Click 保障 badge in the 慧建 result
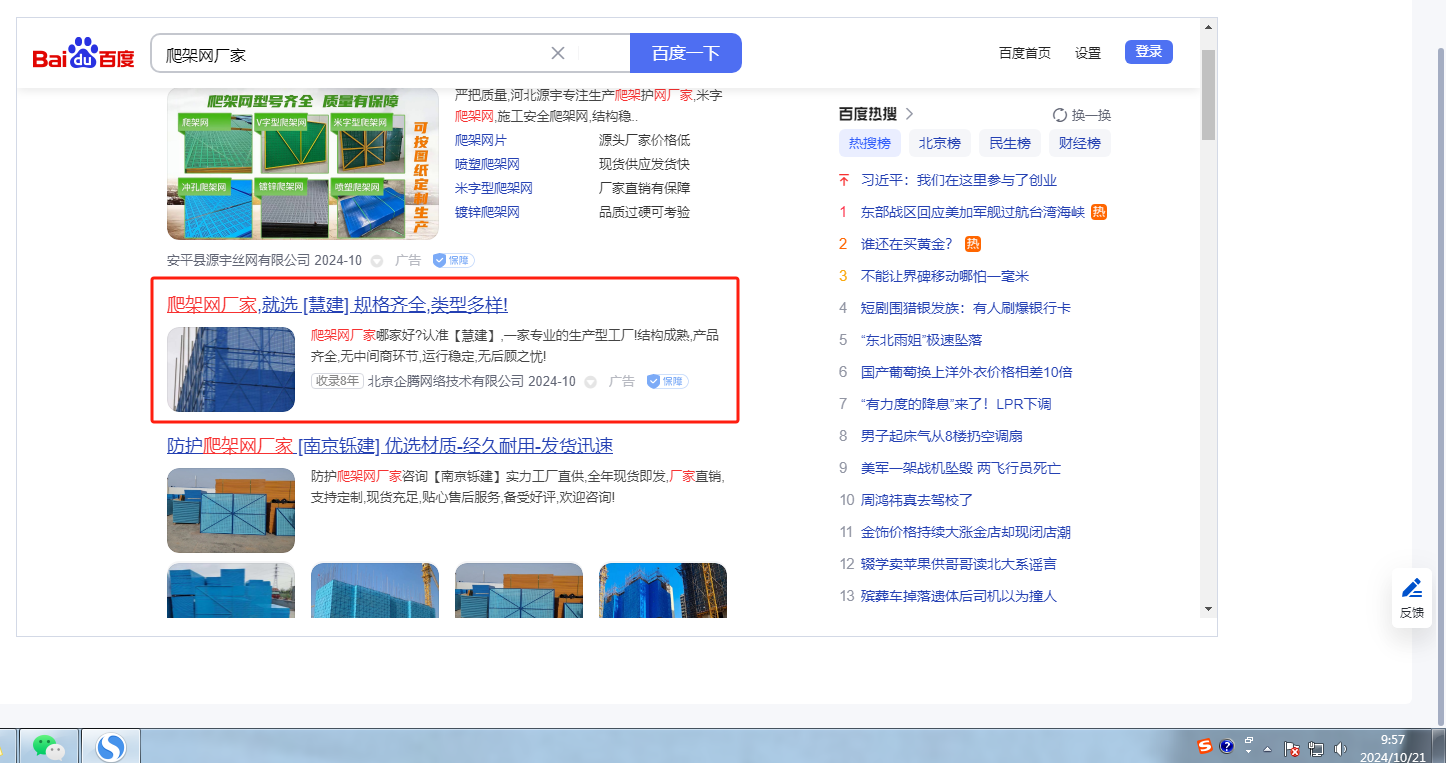Viewport: 1446px width, 763px height. pos(667,381)
